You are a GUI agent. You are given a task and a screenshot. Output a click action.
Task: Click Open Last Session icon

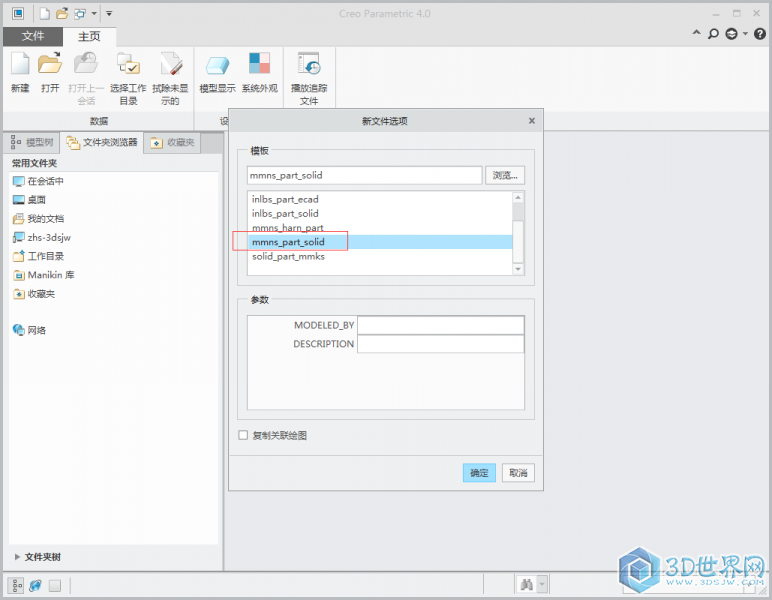[86, 64]
